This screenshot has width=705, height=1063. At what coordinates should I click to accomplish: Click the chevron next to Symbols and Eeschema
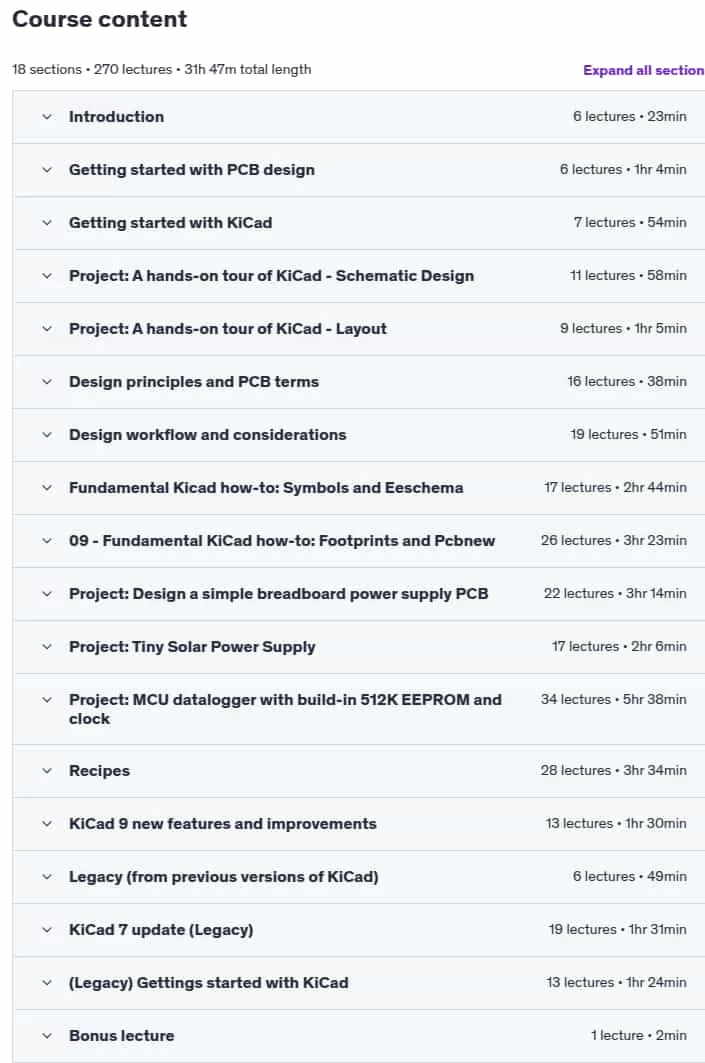[x=47, y=487]
